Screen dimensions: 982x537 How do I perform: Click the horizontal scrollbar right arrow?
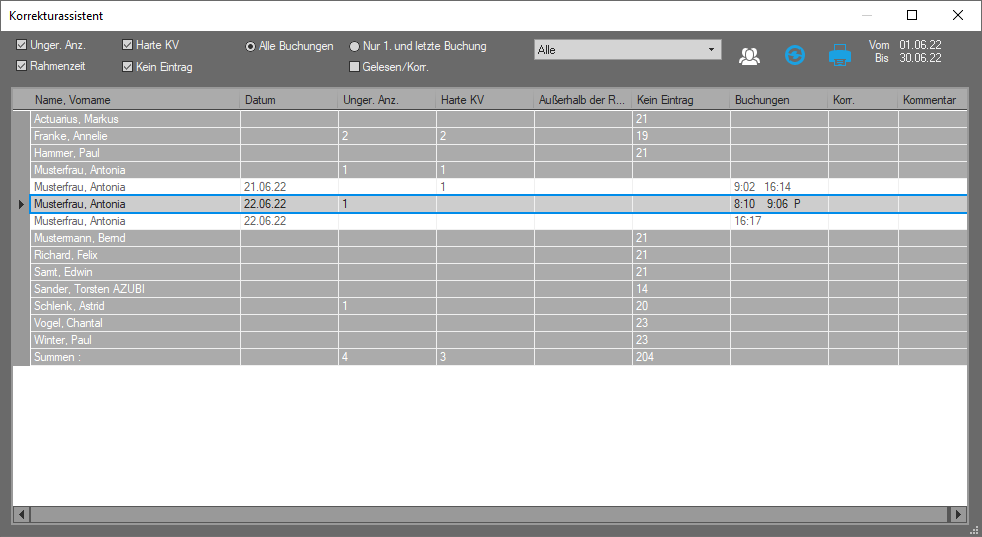959,514
